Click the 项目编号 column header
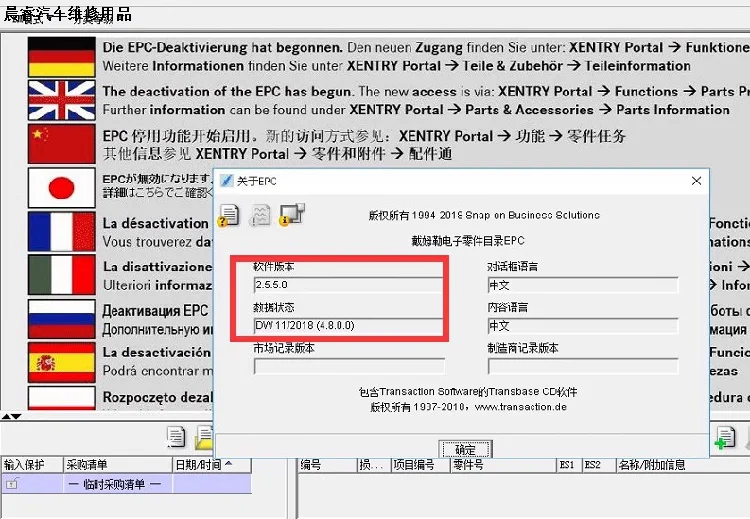Image resolution: width=750 pixels, height=519 pixels. [420, 464]
